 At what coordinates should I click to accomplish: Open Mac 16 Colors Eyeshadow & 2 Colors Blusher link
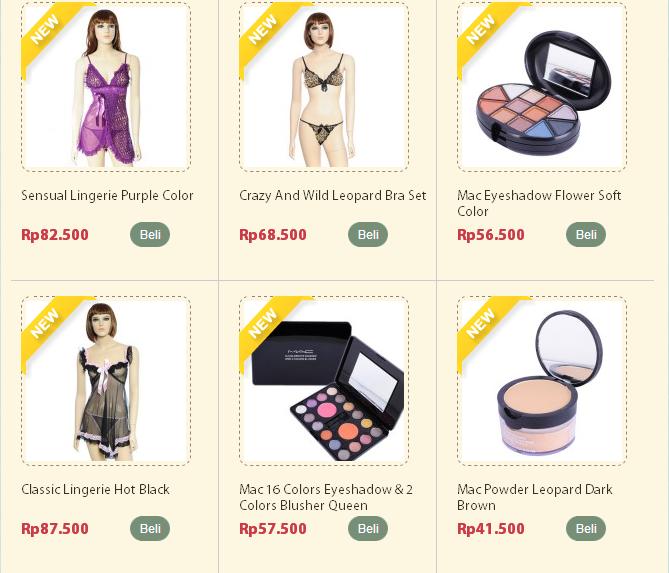(x=326, y=497)
